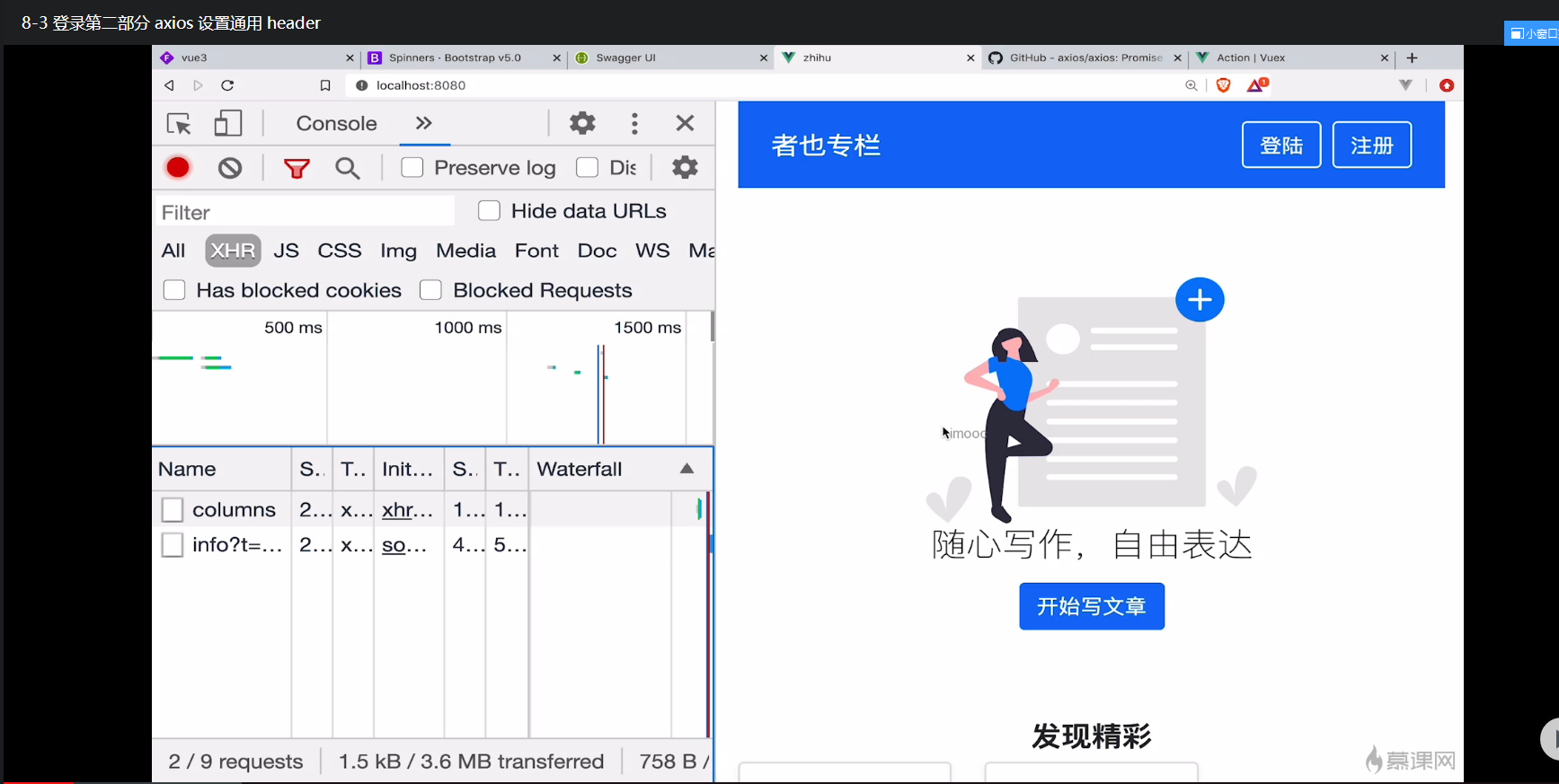
Task: Open DevTools settings gear icon
Action: pyautogui.click(x=582, y=123)
